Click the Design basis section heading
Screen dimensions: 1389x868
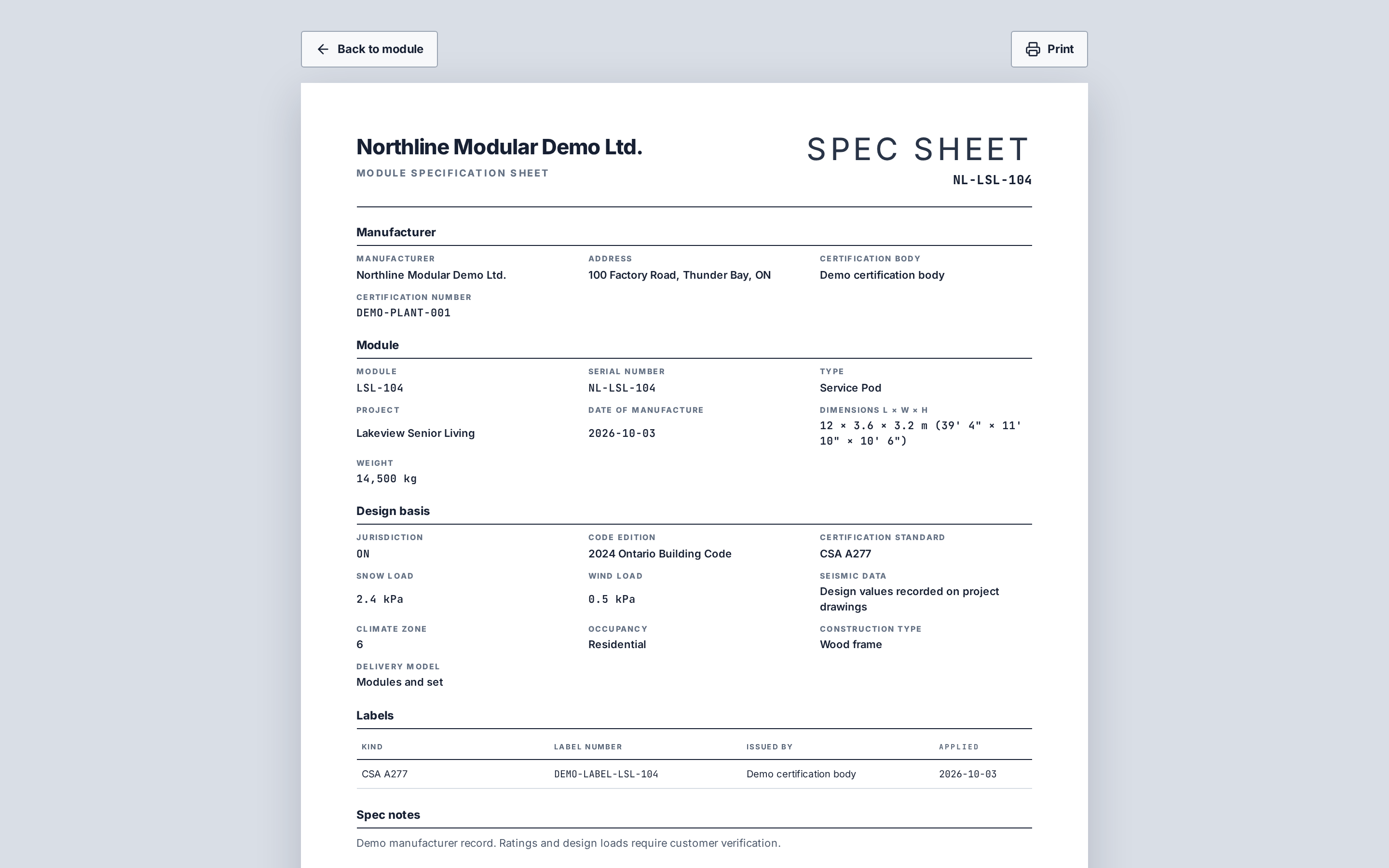tap(393, 511)
